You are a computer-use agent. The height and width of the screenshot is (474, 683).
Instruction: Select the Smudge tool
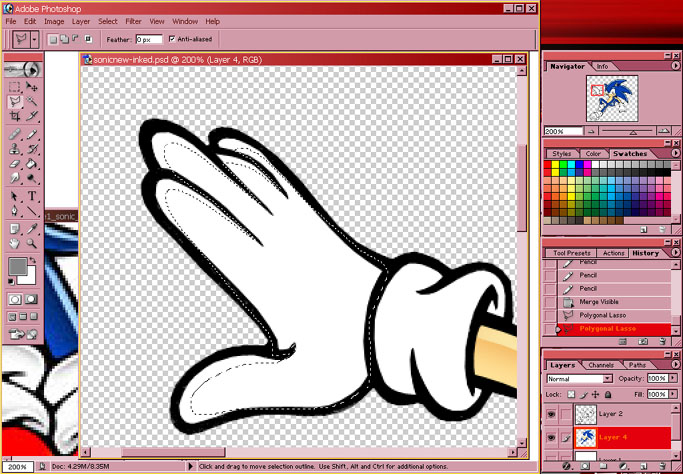(x=15, y=179)
